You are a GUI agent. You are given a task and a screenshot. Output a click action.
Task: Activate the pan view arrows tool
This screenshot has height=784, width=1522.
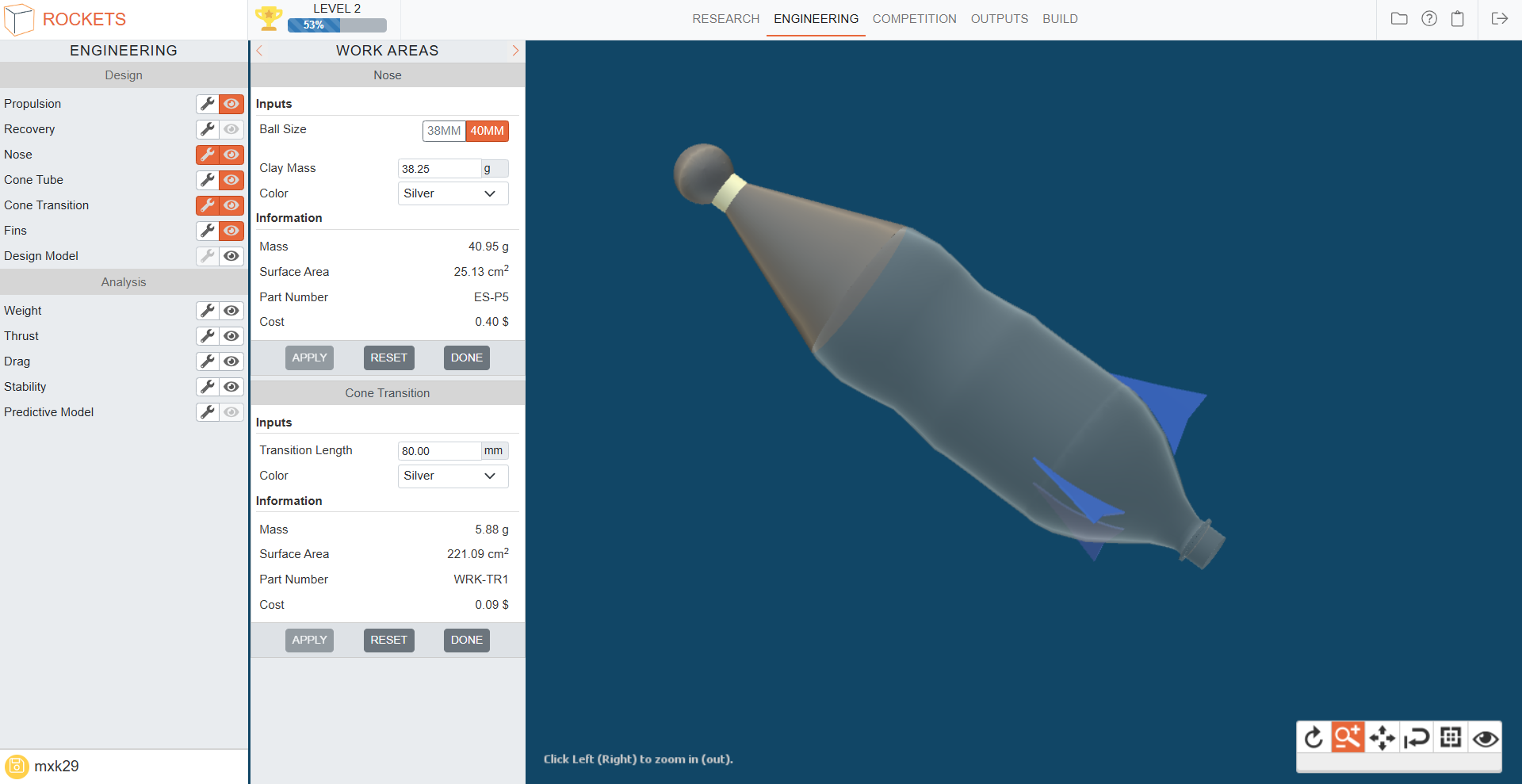[1382, 738]
